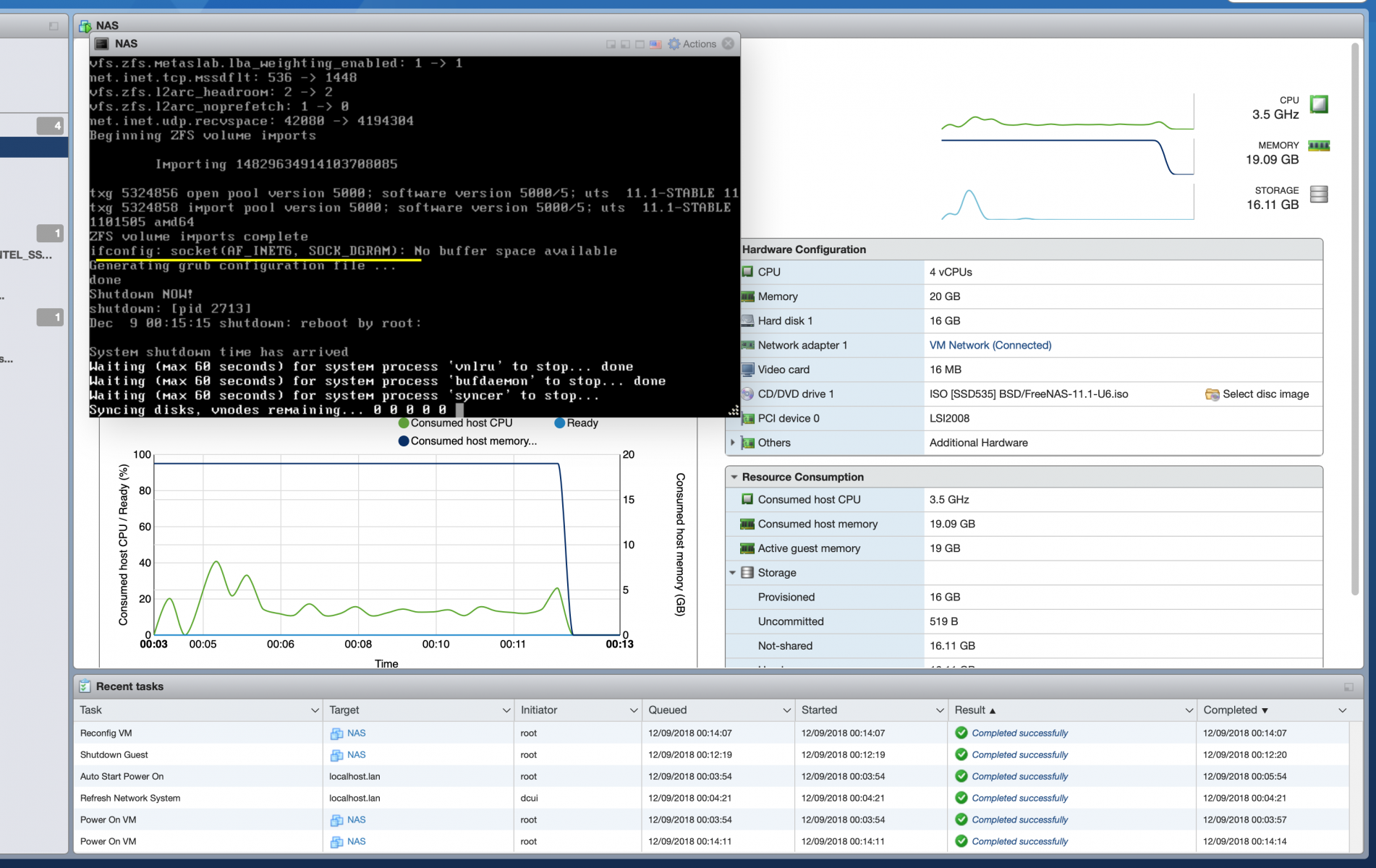Image resolution: width=1376 pixels, height=868 pixels.
Task: Click the CD/DVD drive 1 disc icon
Action: (747, 394)
